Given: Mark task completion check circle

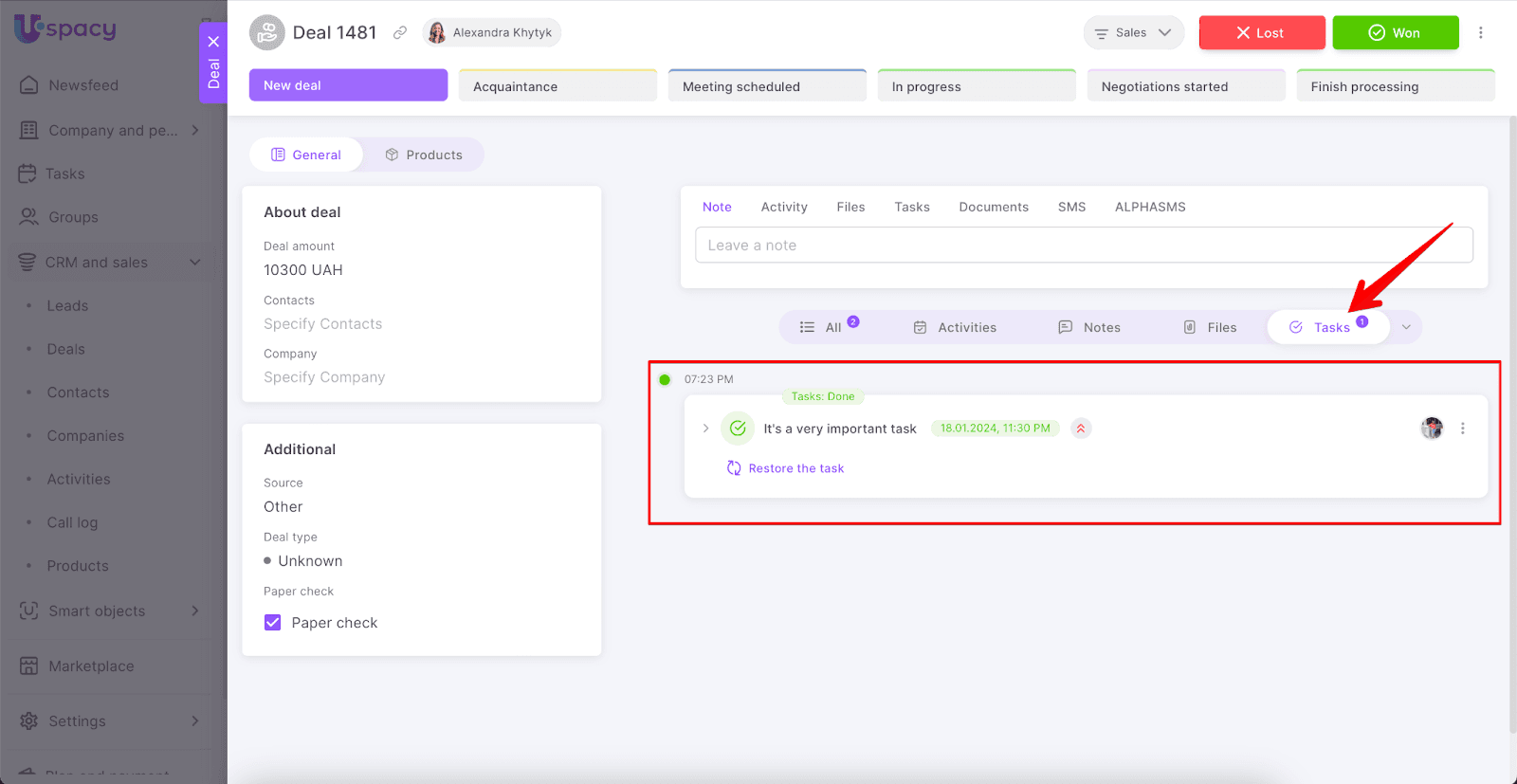Looking at the screenshot, I should (x=737, y=428).
